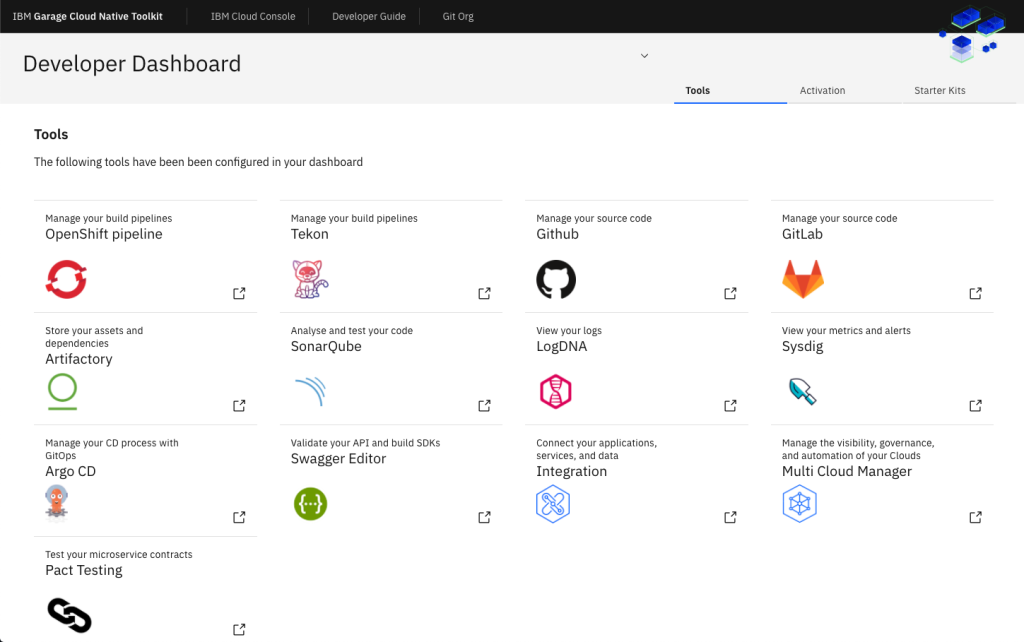
Task: Select the Artifactory green circle icon
Action: point(62,391)
